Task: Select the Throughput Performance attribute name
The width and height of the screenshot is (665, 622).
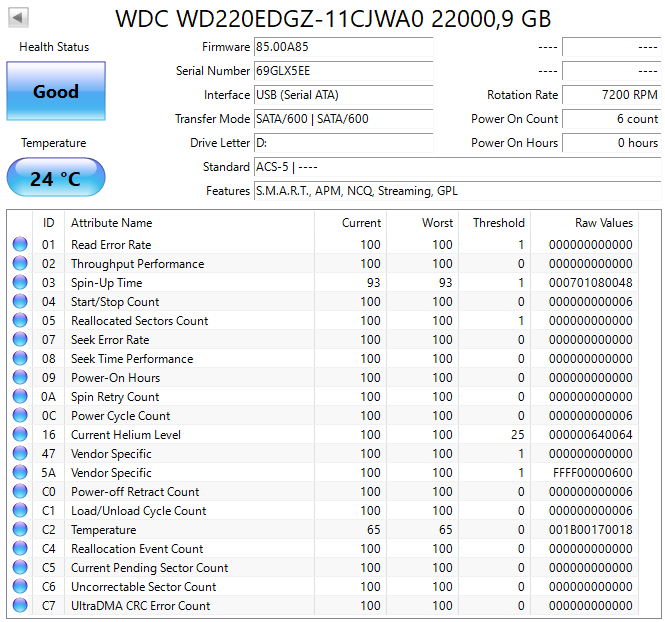Action: click(x=137, y=264)
